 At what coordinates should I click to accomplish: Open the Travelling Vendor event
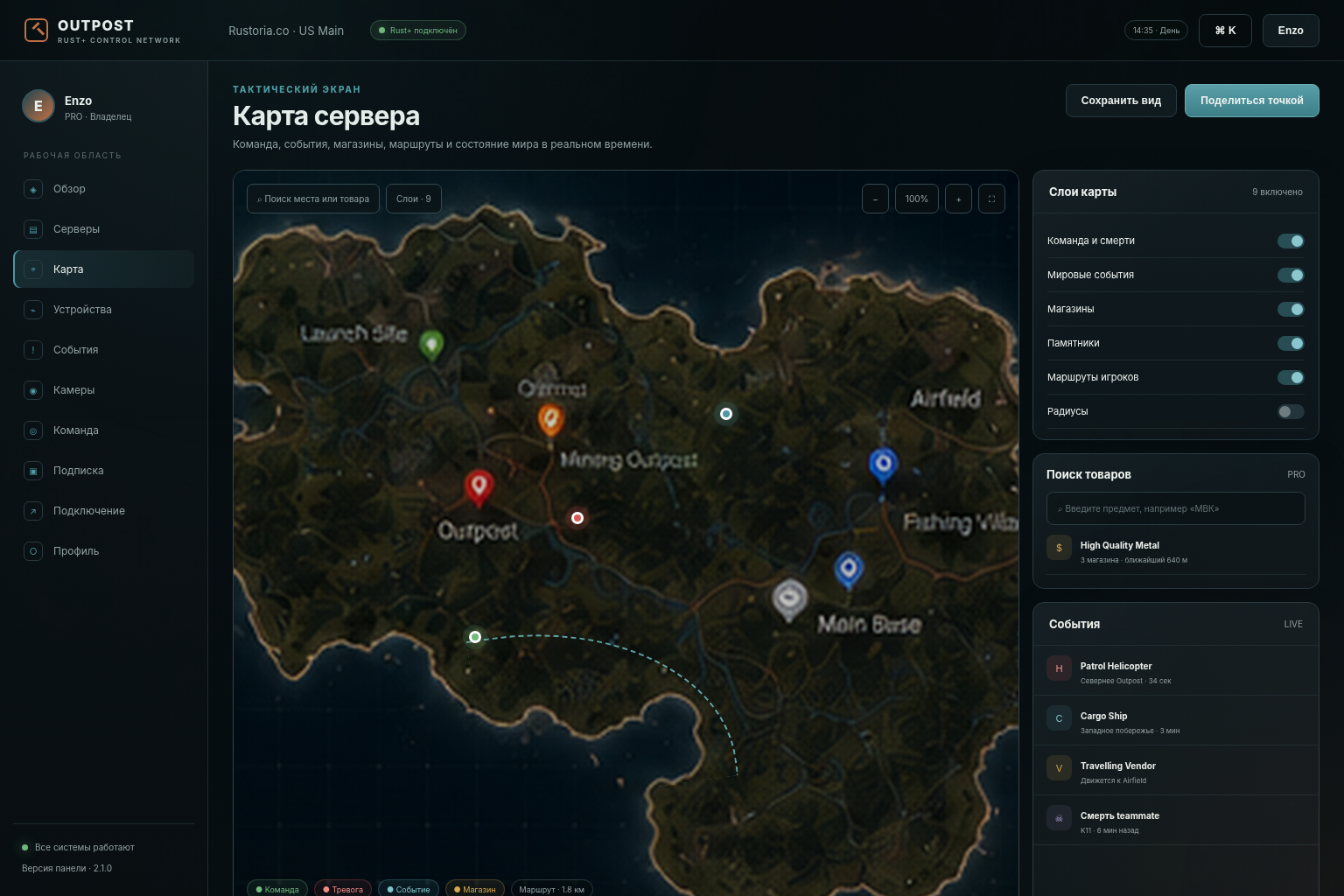pyautogui.click(x=1176, y=771)
